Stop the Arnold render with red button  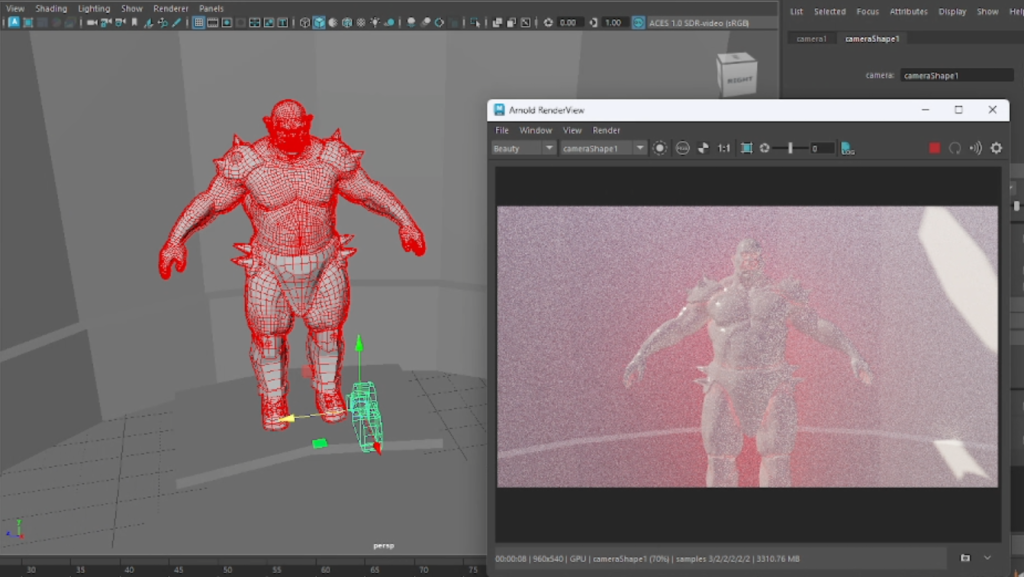tap(934, 148)
